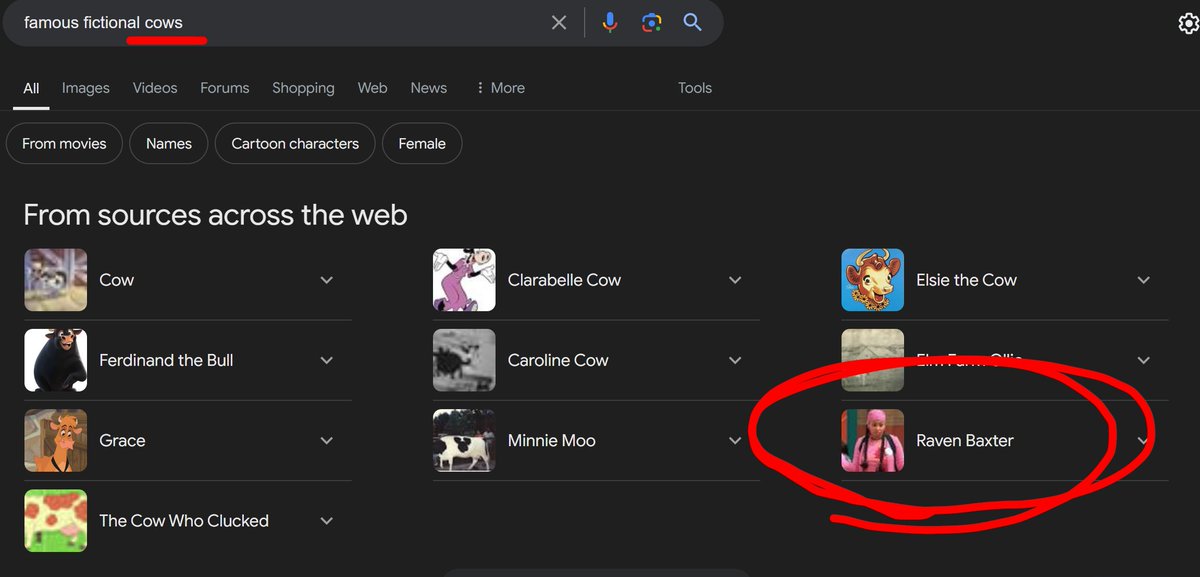Open The Cow Who Clucked thumbnail
Screen dimensions: 1200x577
56,520
